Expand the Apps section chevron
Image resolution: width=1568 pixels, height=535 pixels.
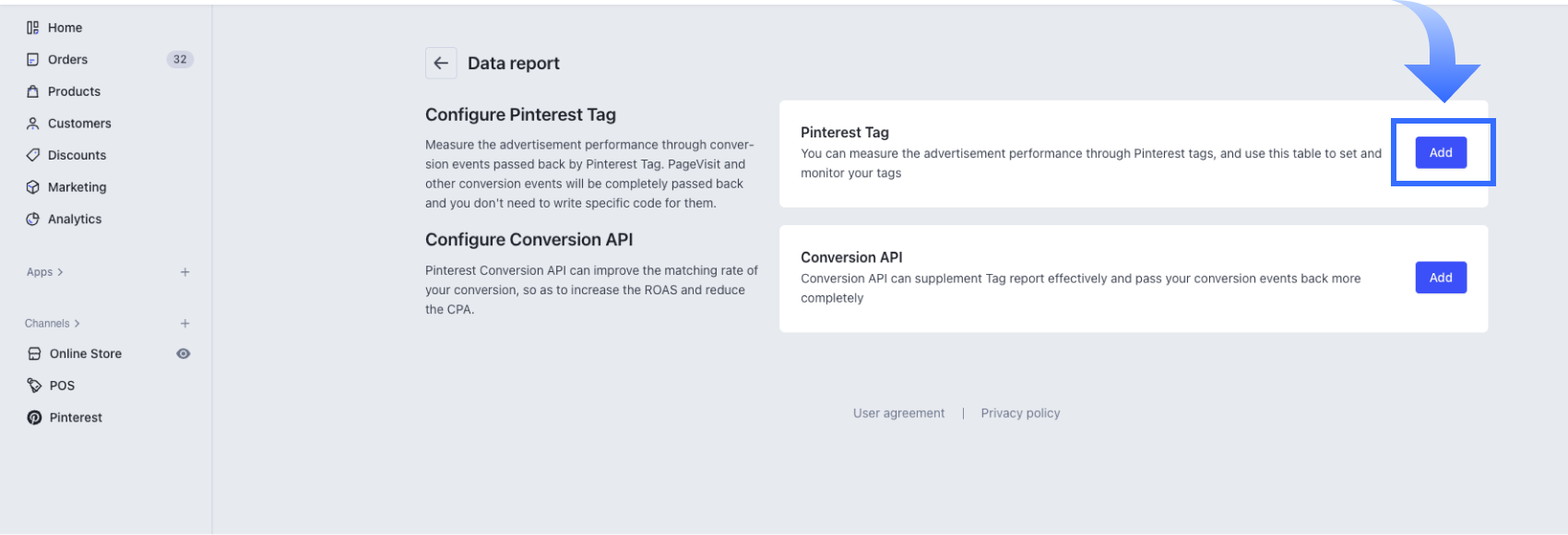click(x=60, y=272)
